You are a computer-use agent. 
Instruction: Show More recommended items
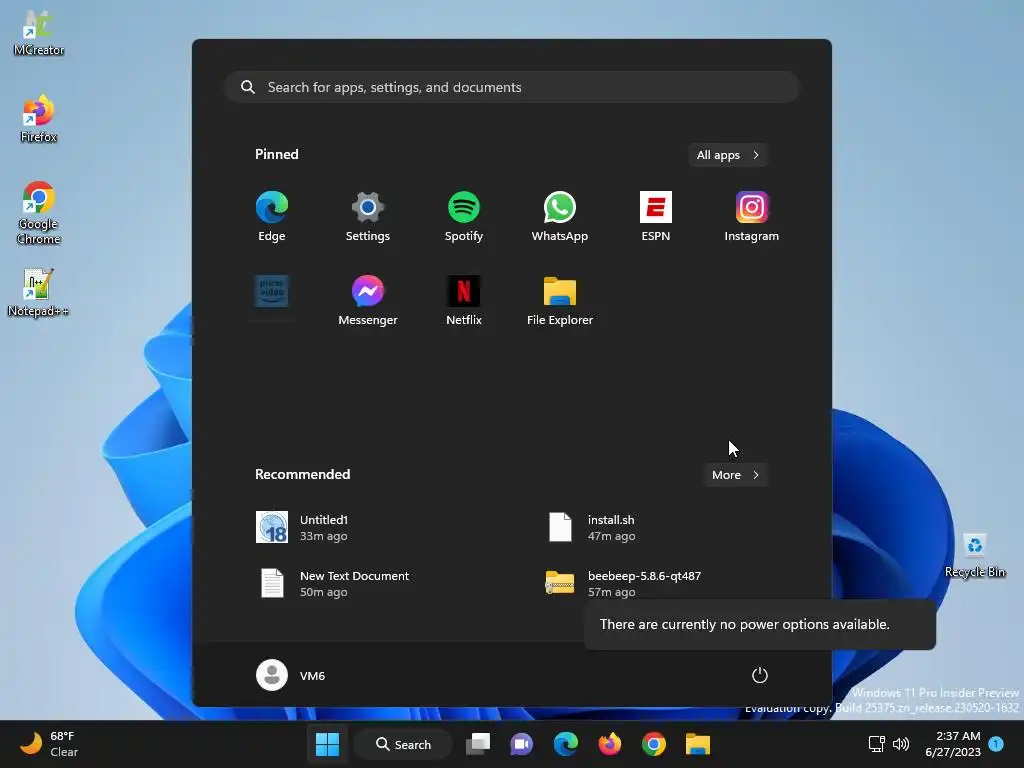(735, 475)
